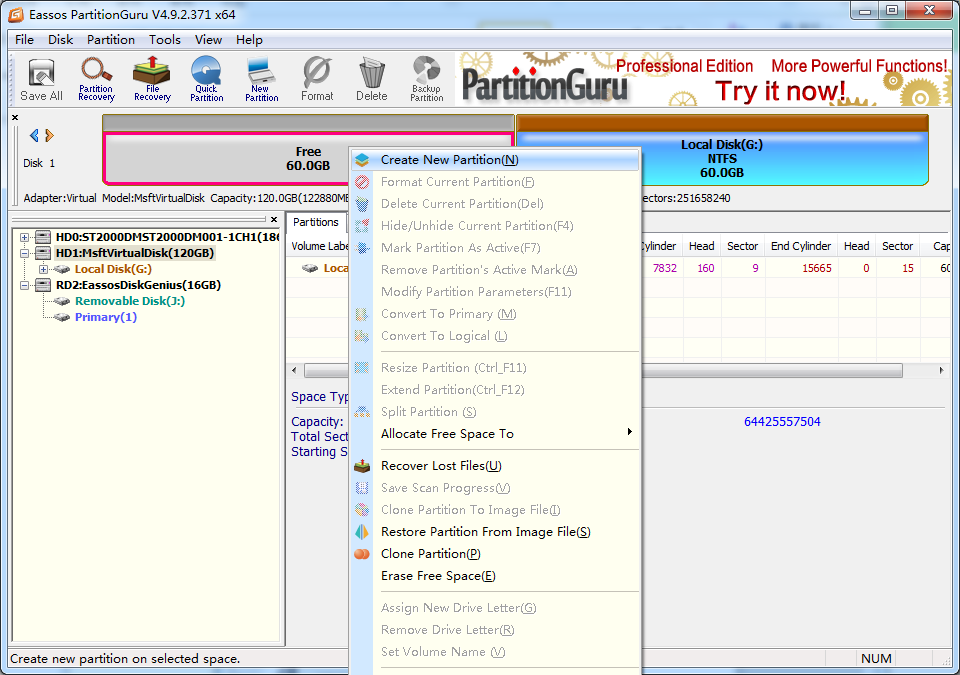Click HD0 ST2000DM disk drive icon
This screenshot has height=675, width=960.
43,237
